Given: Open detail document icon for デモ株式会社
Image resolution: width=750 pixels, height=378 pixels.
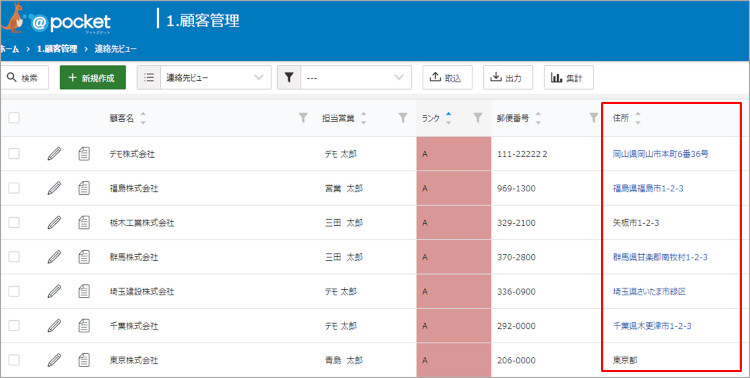Looking at the screenshot, I should 84,154.
